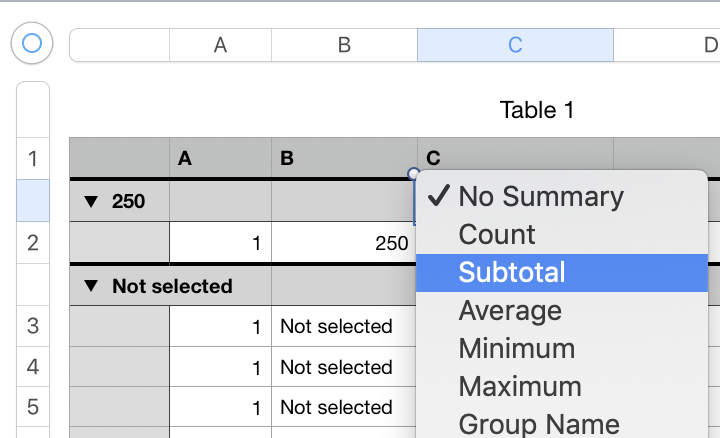Select row 2 header

(33, 242)
